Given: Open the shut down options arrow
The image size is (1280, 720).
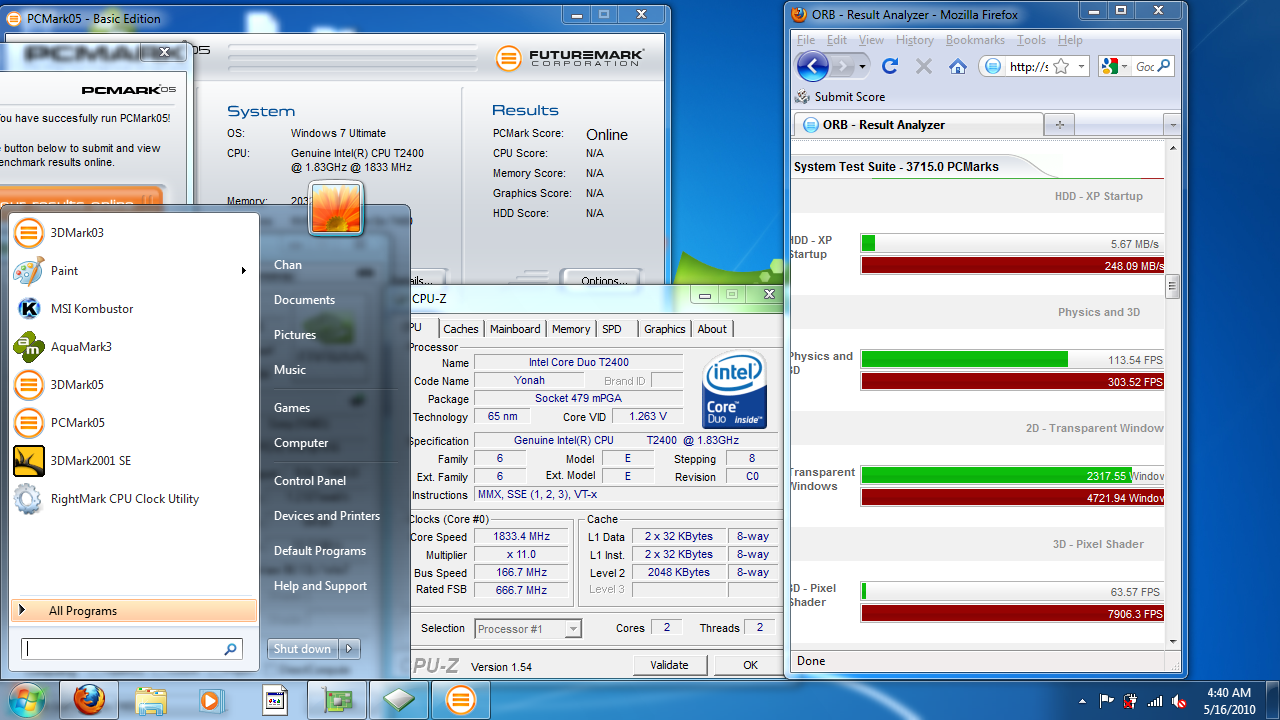Looking at the screenshot, I should 350,649.
